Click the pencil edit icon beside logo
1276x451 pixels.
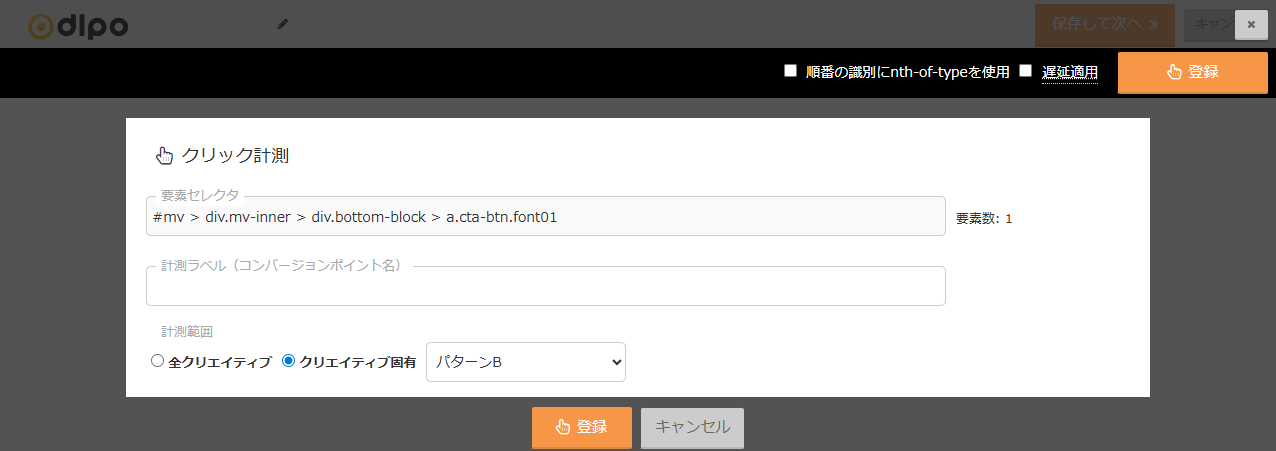click(282, 23)
